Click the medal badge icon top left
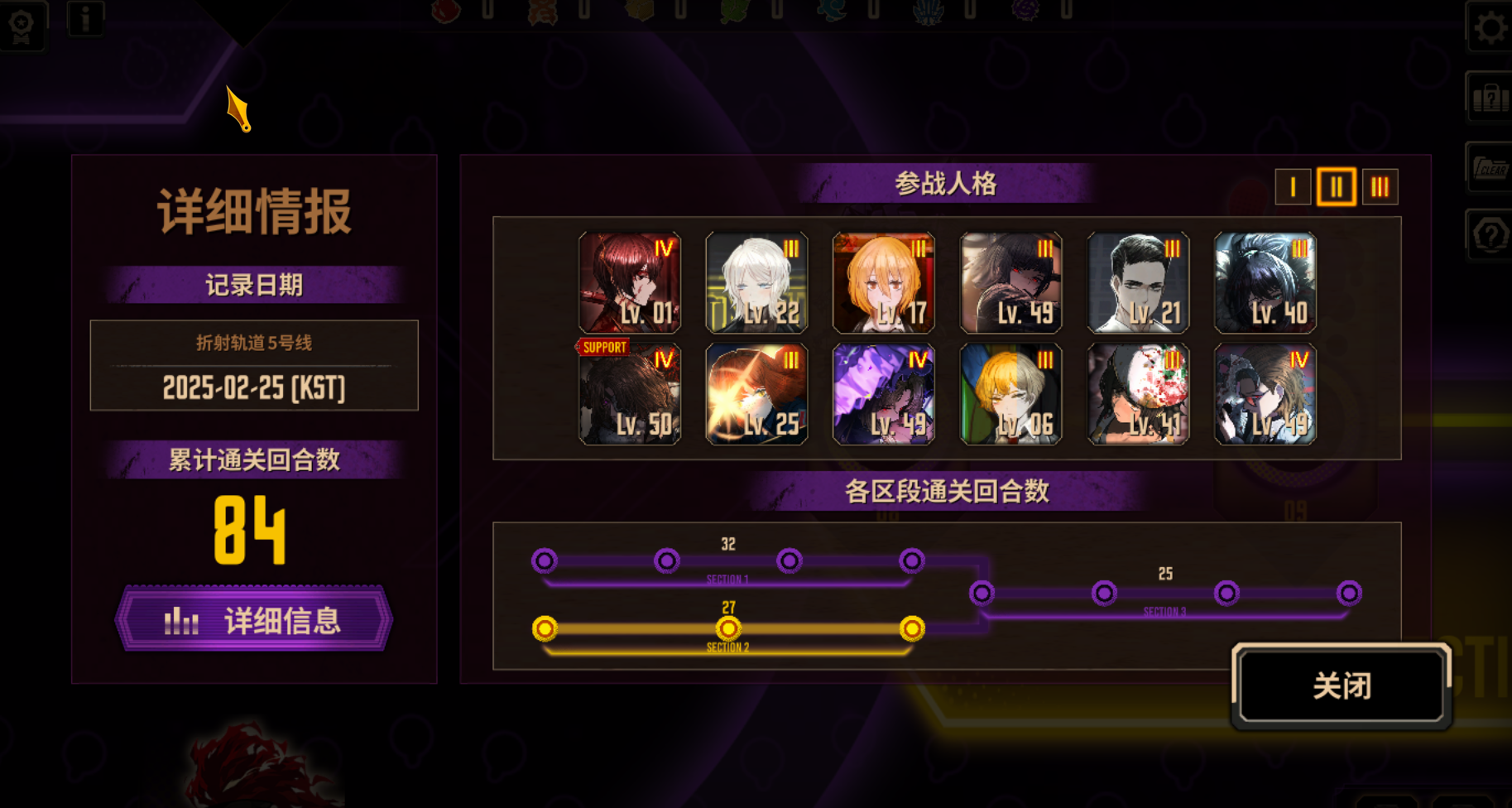 click(22, 24)
